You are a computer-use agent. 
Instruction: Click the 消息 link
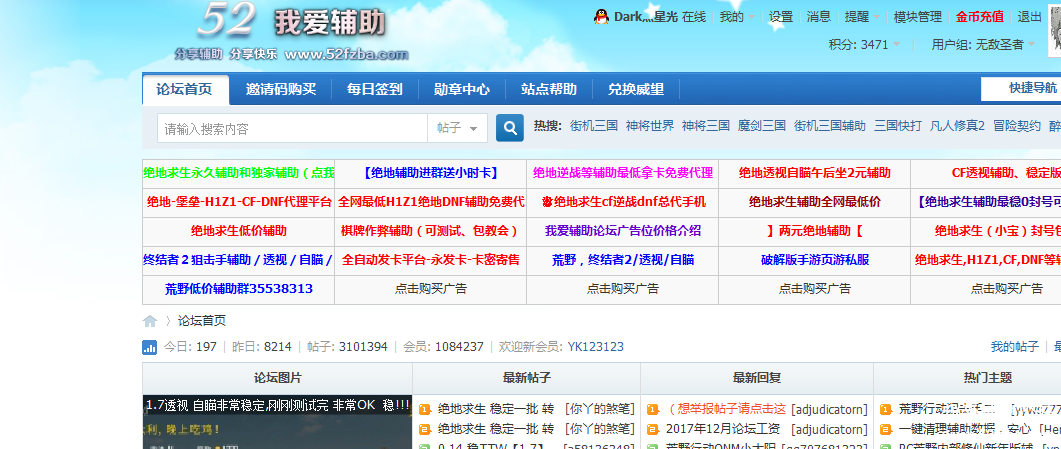(x=819, y=17)
